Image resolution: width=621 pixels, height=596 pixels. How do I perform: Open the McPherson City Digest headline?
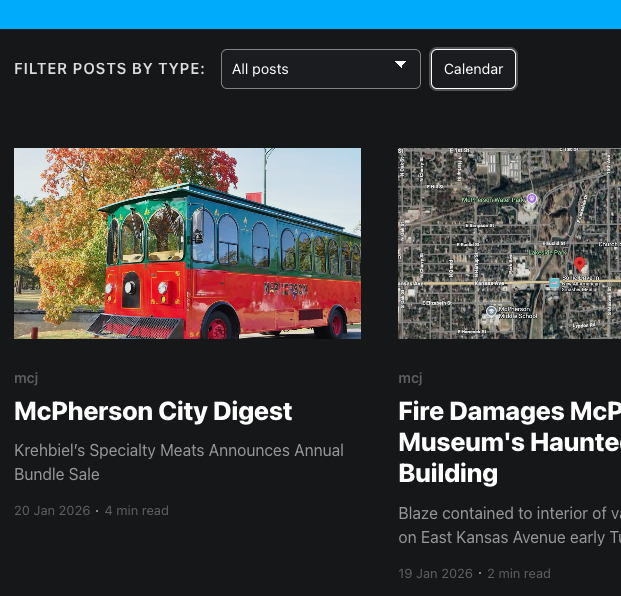[153, 411]
